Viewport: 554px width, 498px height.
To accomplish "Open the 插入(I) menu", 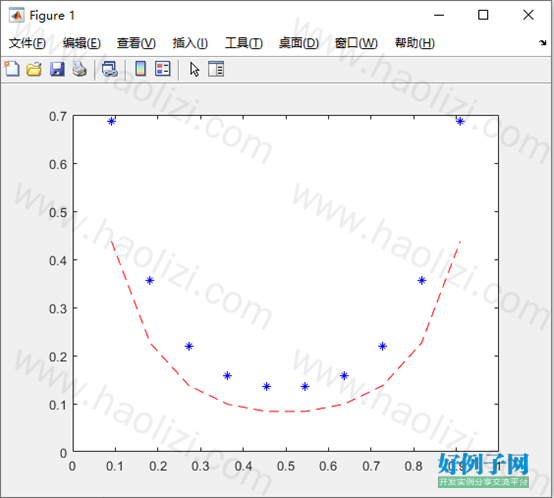I will tap(190, 43).
